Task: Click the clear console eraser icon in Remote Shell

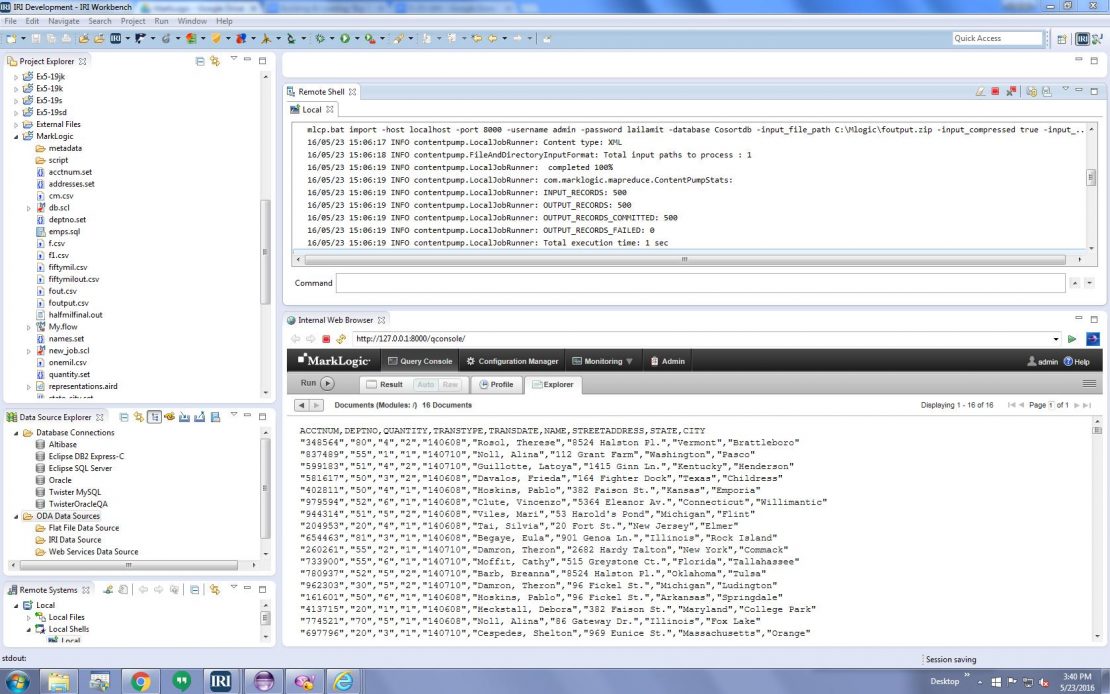Action: pyautogui.click(x=980, y=91)
